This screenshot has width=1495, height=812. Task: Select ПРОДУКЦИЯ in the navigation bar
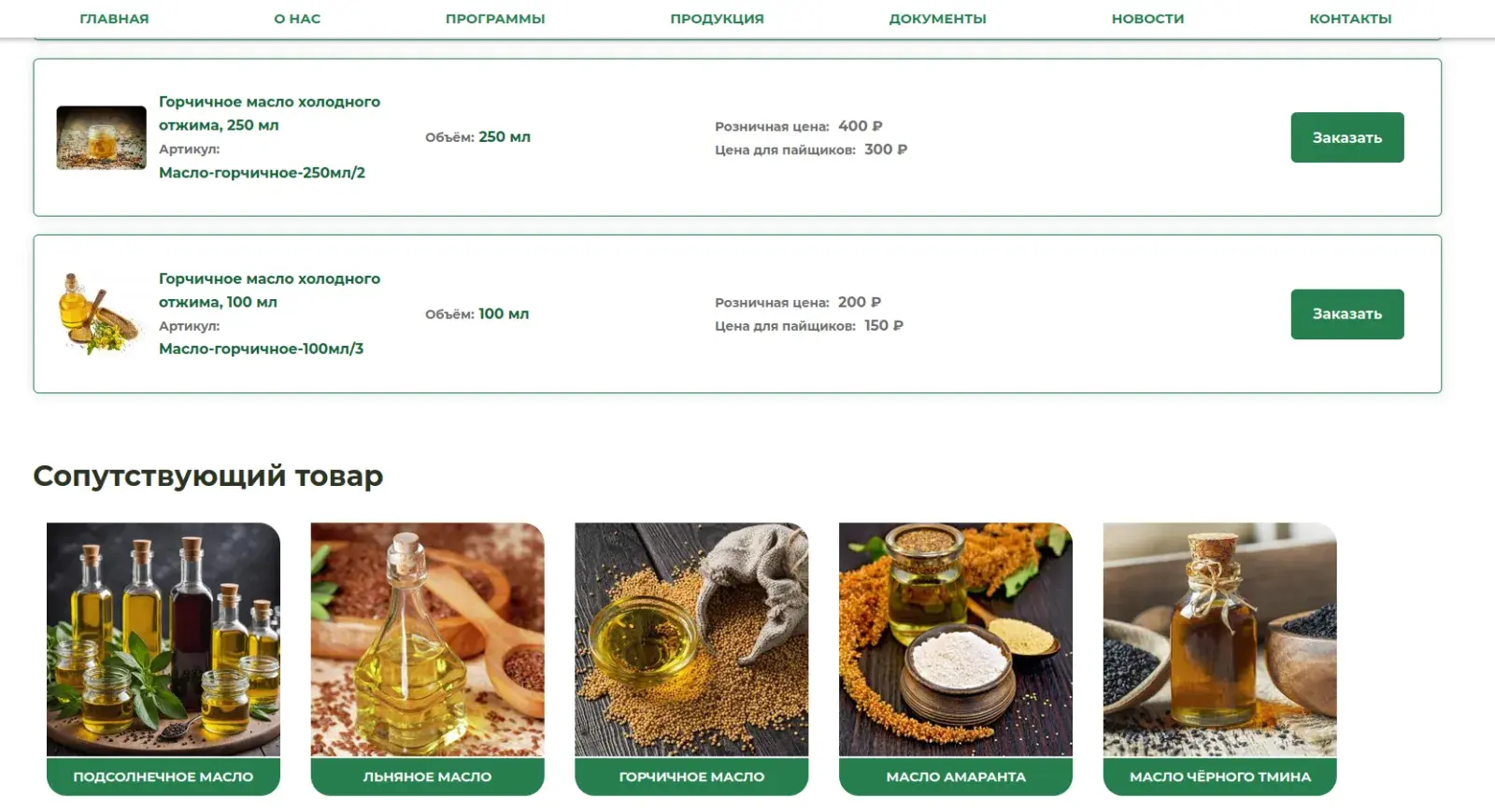point(717,19)
